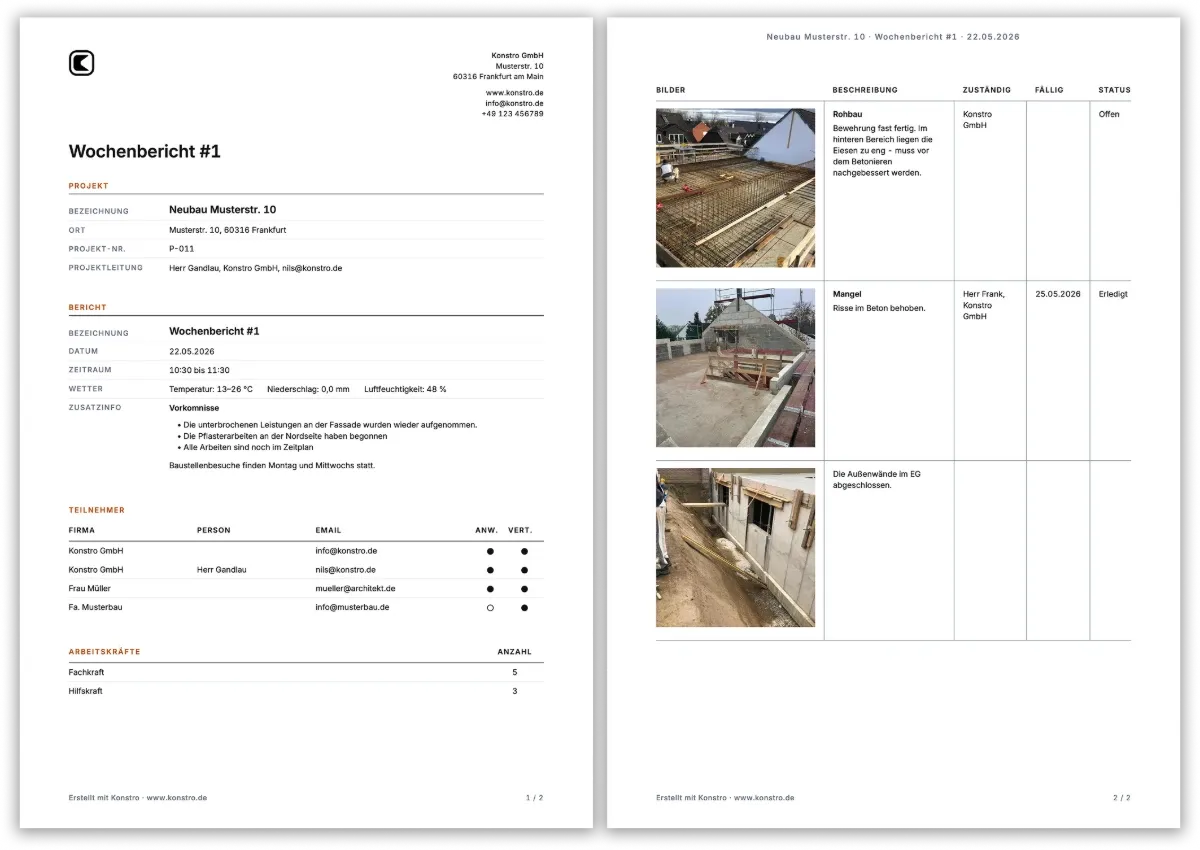Open the www.konstro.de header link

tap(515, 92)
